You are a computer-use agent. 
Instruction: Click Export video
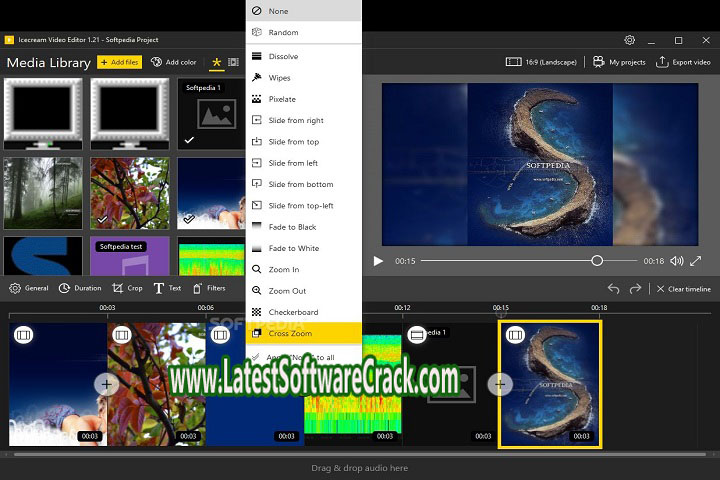click(683, 62)
